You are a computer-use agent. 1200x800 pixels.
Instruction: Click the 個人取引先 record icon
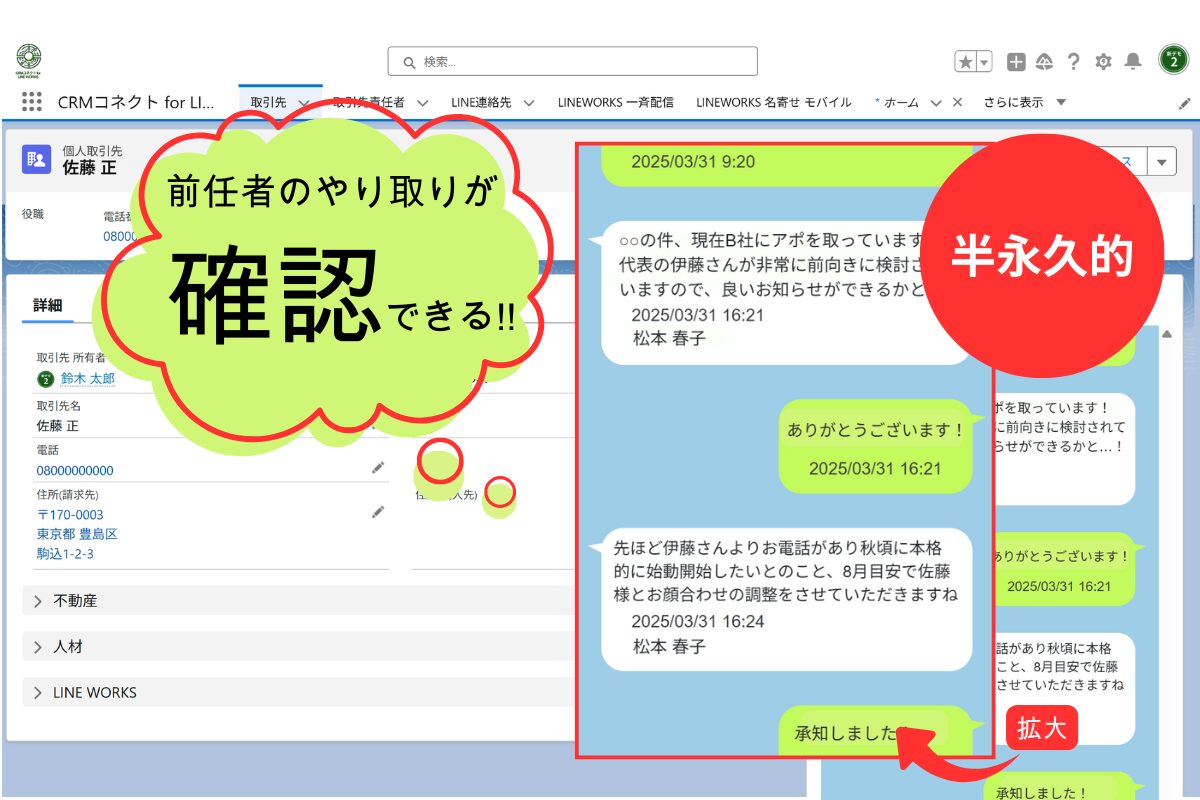(37, 159)
